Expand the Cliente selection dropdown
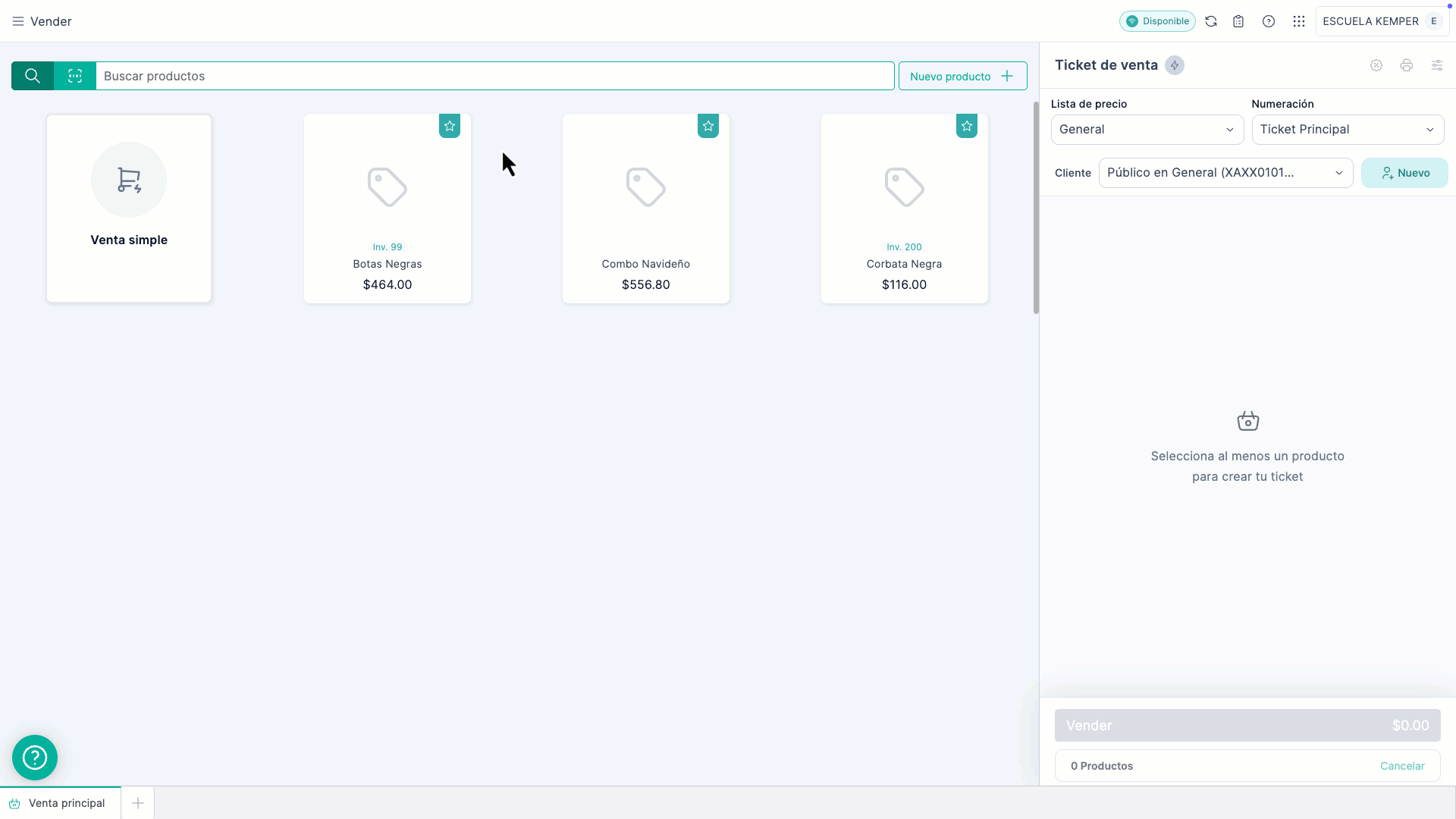The height and width of the screenshot is (819, 1456). [1225, 173]
